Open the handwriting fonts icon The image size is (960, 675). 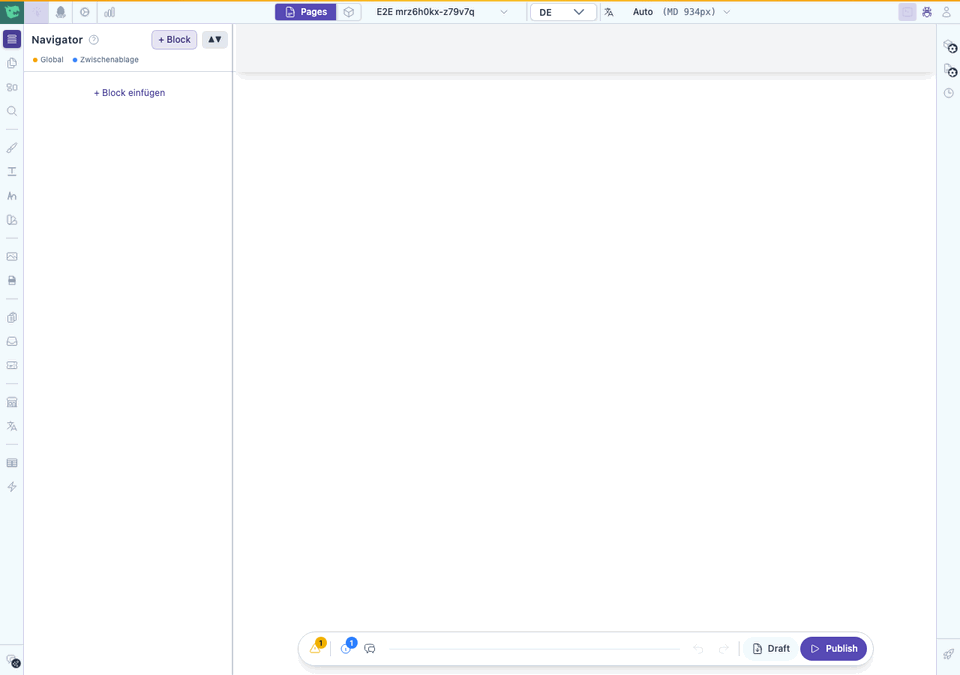click(12, 196)
